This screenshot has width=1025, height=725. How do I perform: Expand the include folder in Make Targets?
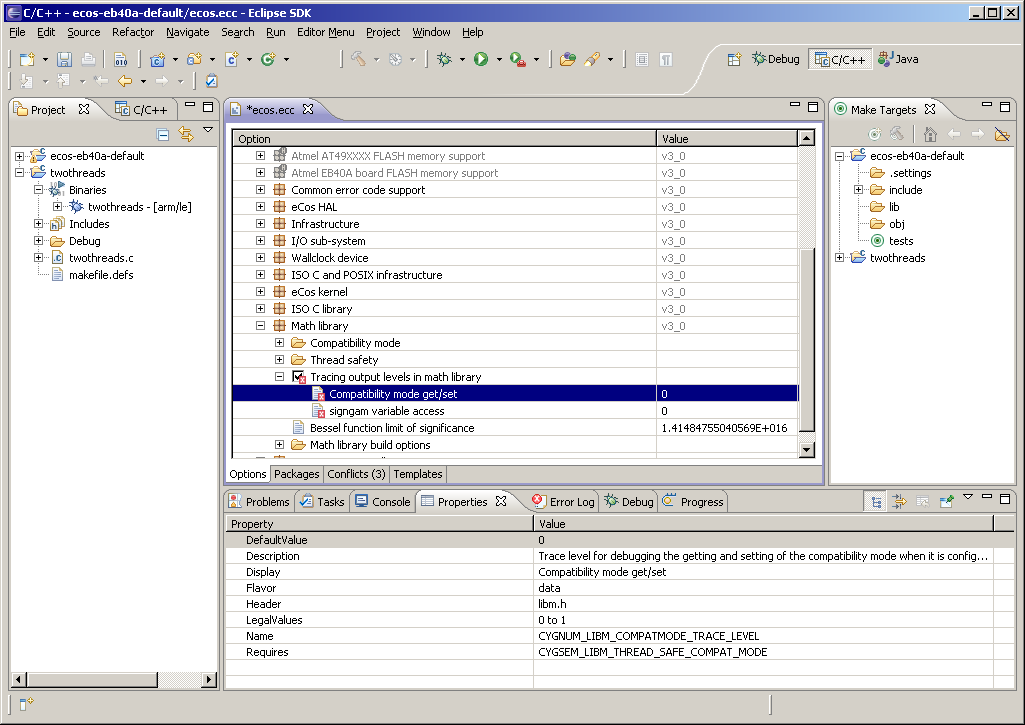pyautogui.click(x=858, y=190)
